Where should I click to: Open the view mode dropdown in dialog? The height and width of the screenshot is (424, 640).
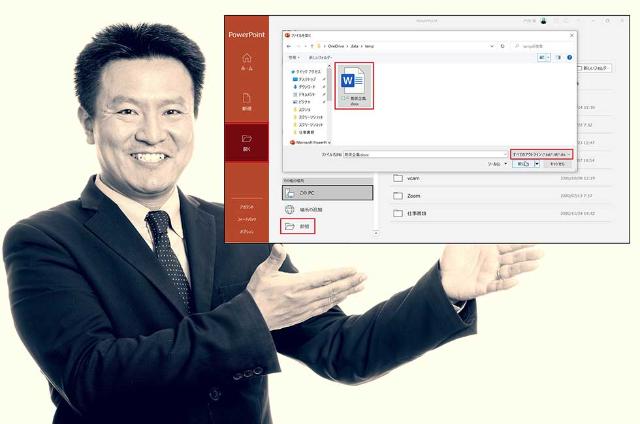(545, 58)
